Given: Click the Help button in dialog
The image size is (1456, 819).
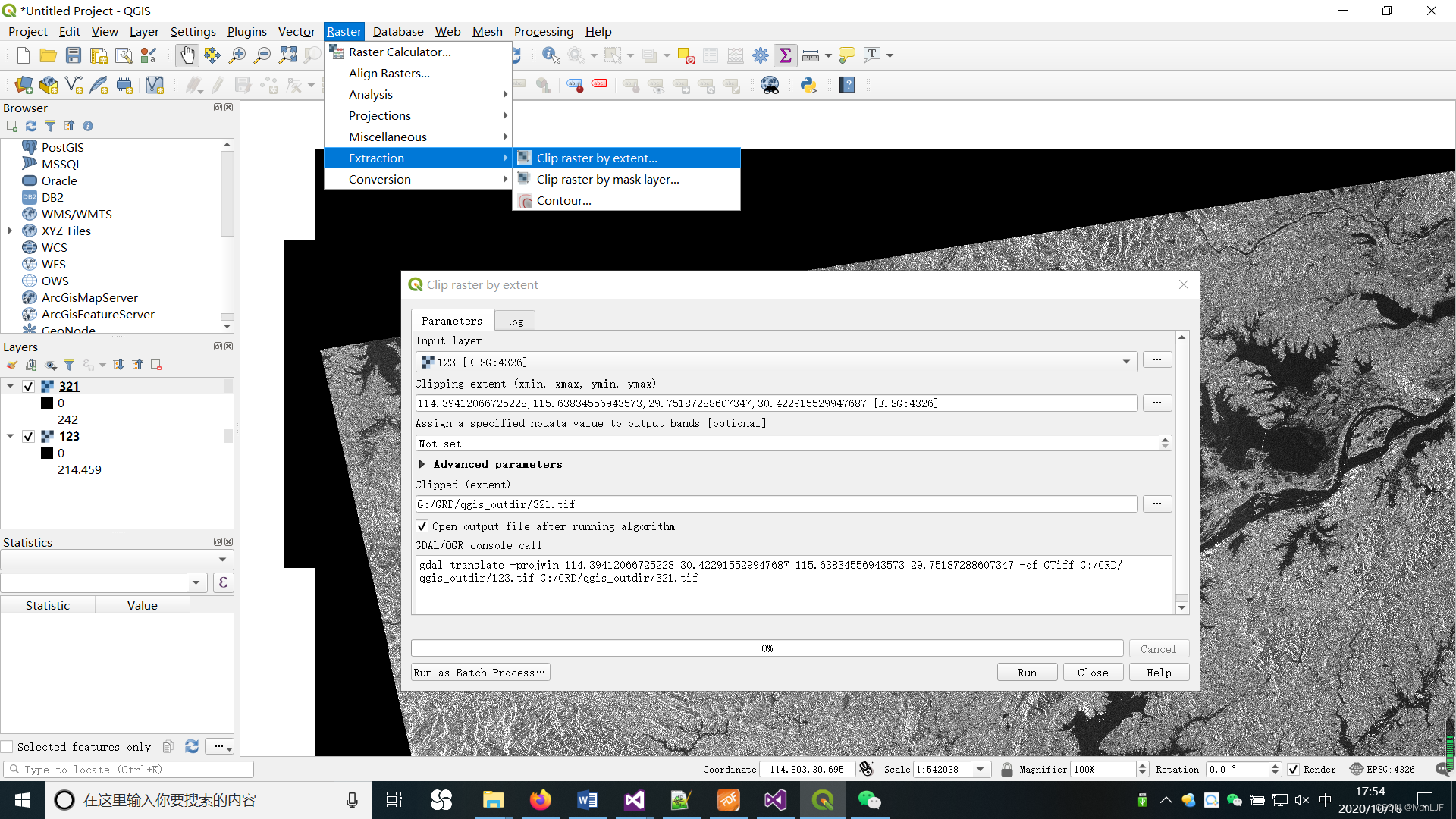Looking at the screenshot, I should pos(1158,672).
